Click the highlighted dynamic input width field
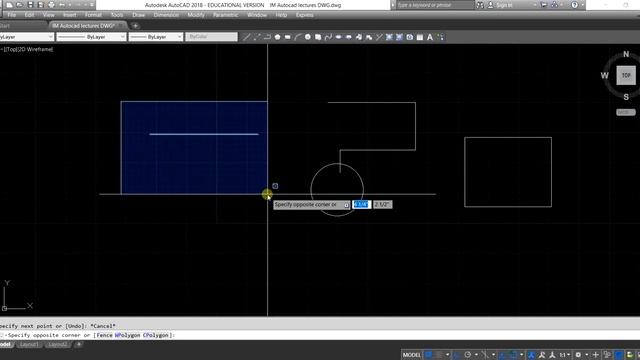The height and width of the screenshot is (360, 640). (x=361, y=204)
